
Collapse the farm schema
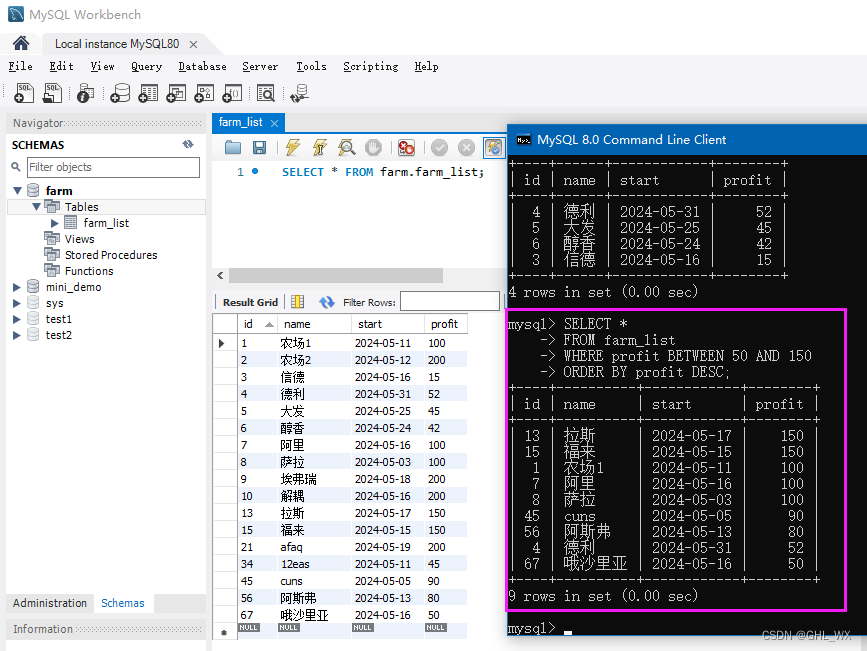point(17,191)
